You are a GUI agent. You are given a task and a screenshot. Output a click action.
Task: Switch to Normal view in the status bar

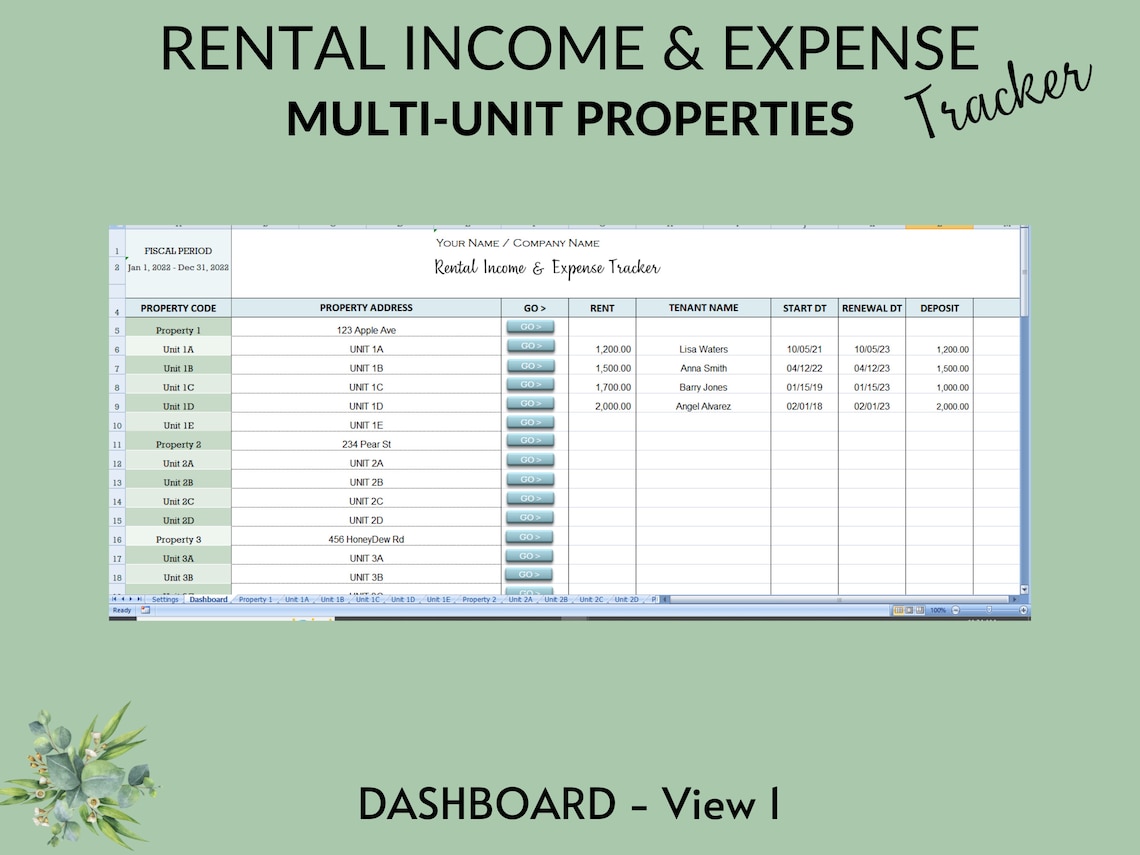[898, 610]
